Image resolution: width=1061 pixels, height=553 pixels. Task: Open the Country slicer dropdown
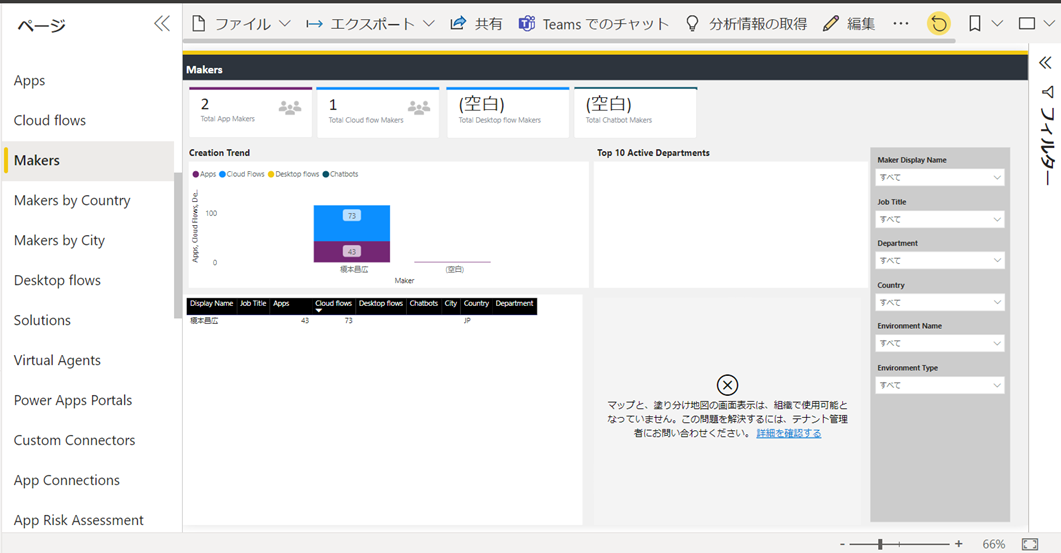(939, 303)
